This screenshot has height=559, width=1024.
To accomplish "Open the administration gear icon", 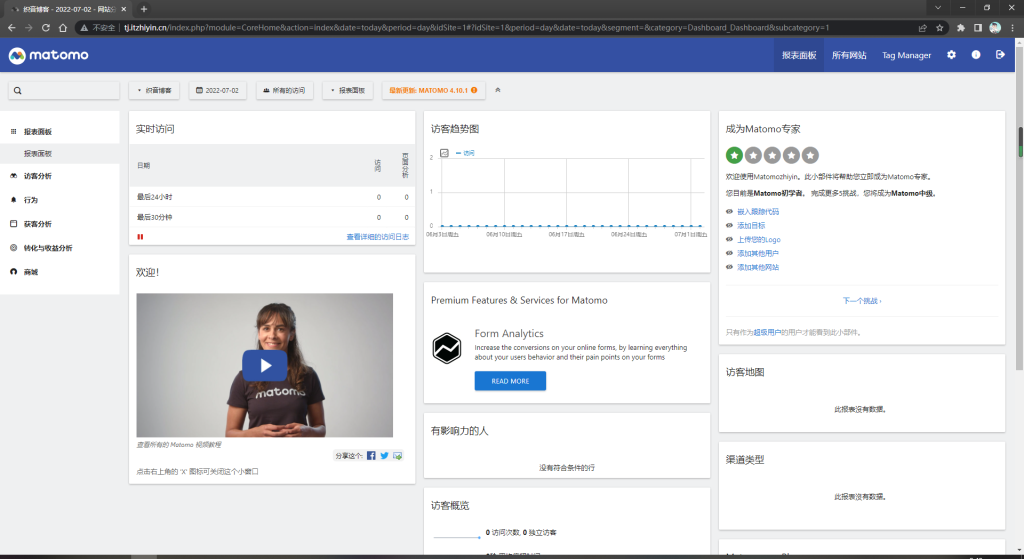I will (951, 55).
